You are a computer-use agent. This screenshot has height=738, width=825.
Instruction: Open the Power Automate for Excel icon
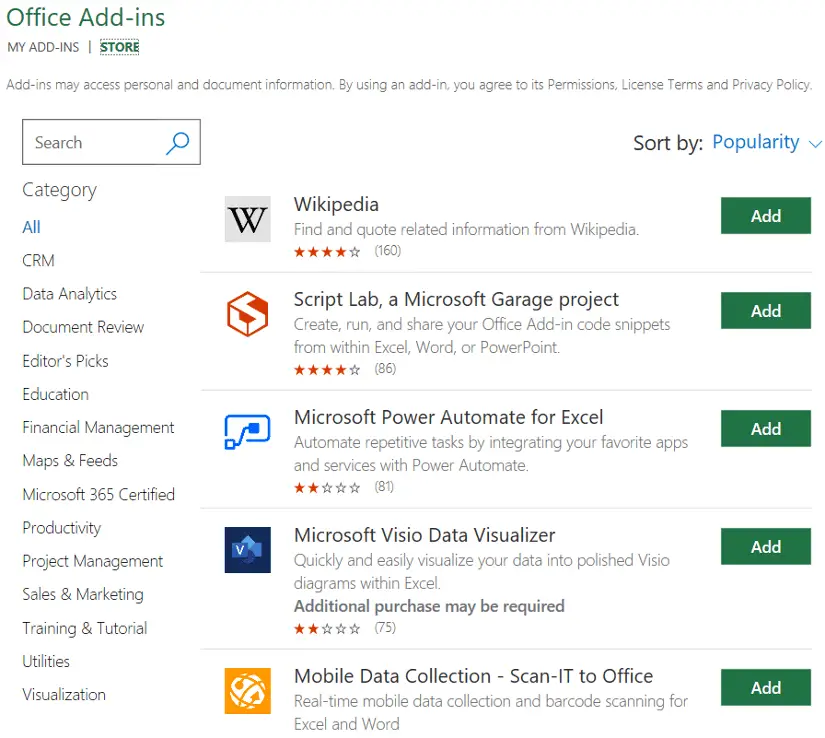[x=247, y=432]
